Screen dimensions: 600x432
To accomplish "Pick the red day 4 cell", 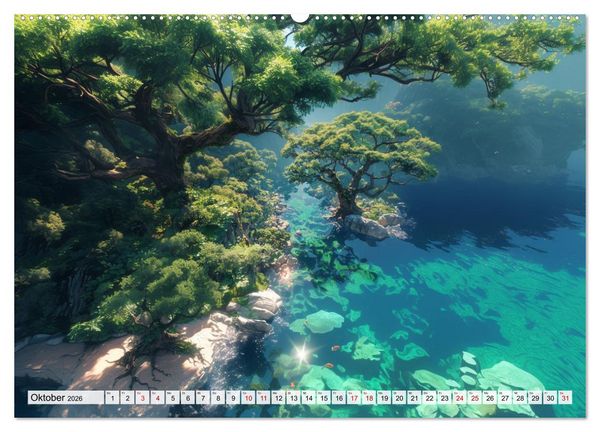I will click(x=158, y=398).
